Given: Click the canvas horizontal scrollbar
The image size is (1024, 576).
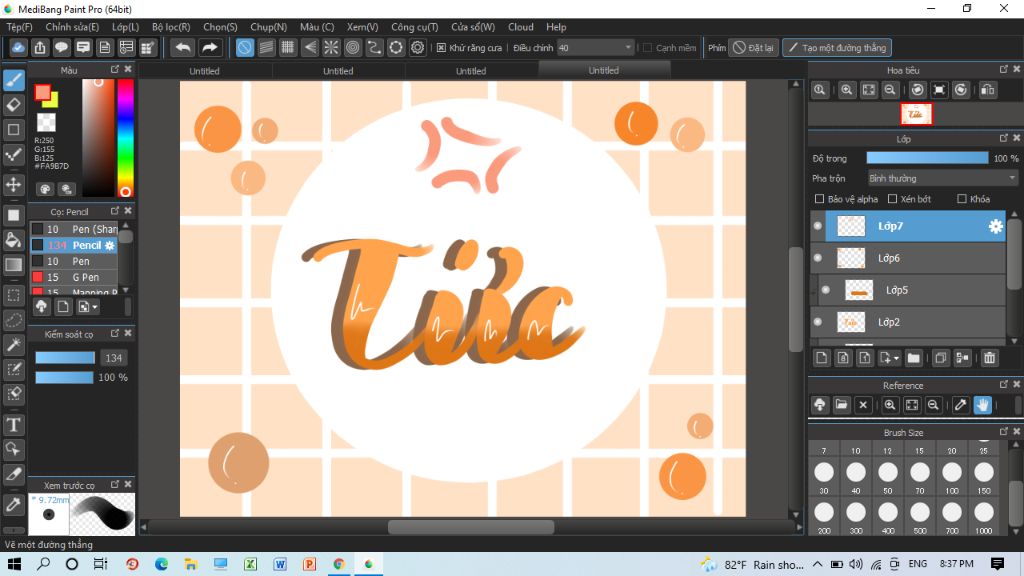Looking at the screenshot, I should click(471, 527).
